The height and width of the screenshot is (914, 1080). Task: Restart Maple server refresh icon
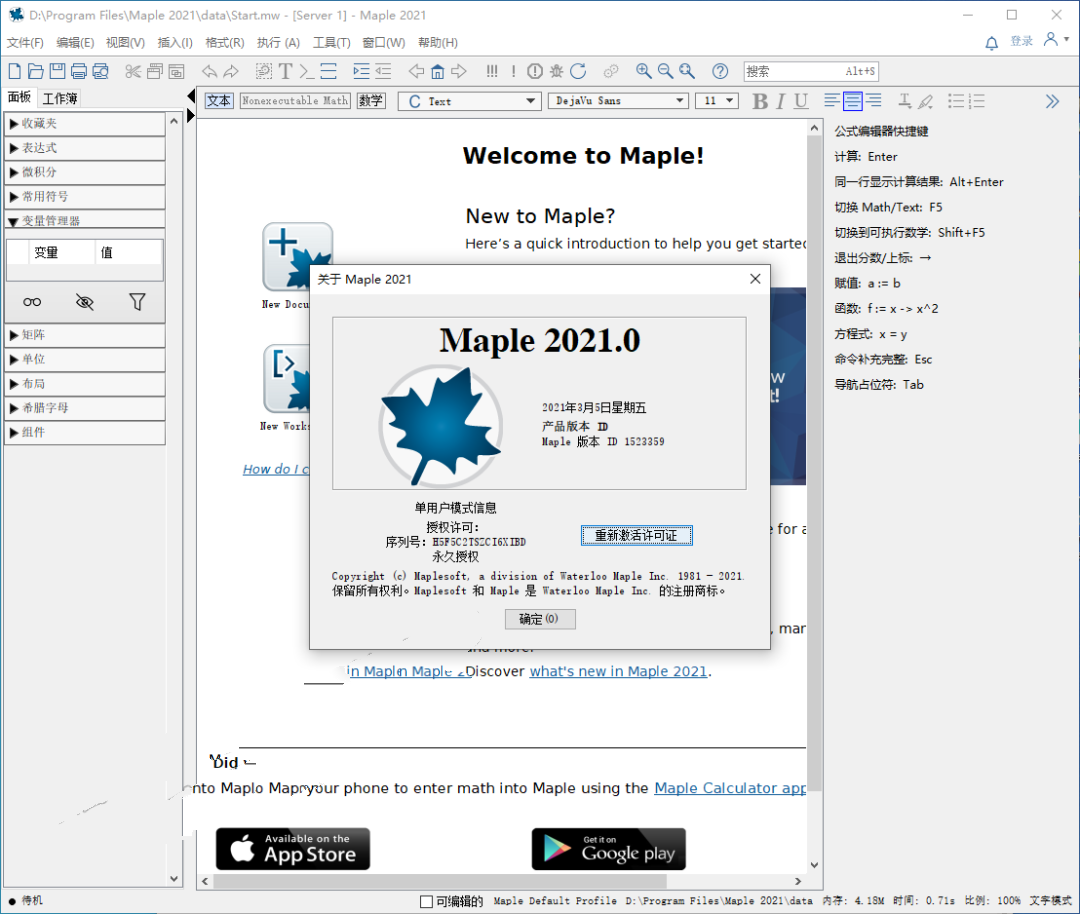[578, 71]
